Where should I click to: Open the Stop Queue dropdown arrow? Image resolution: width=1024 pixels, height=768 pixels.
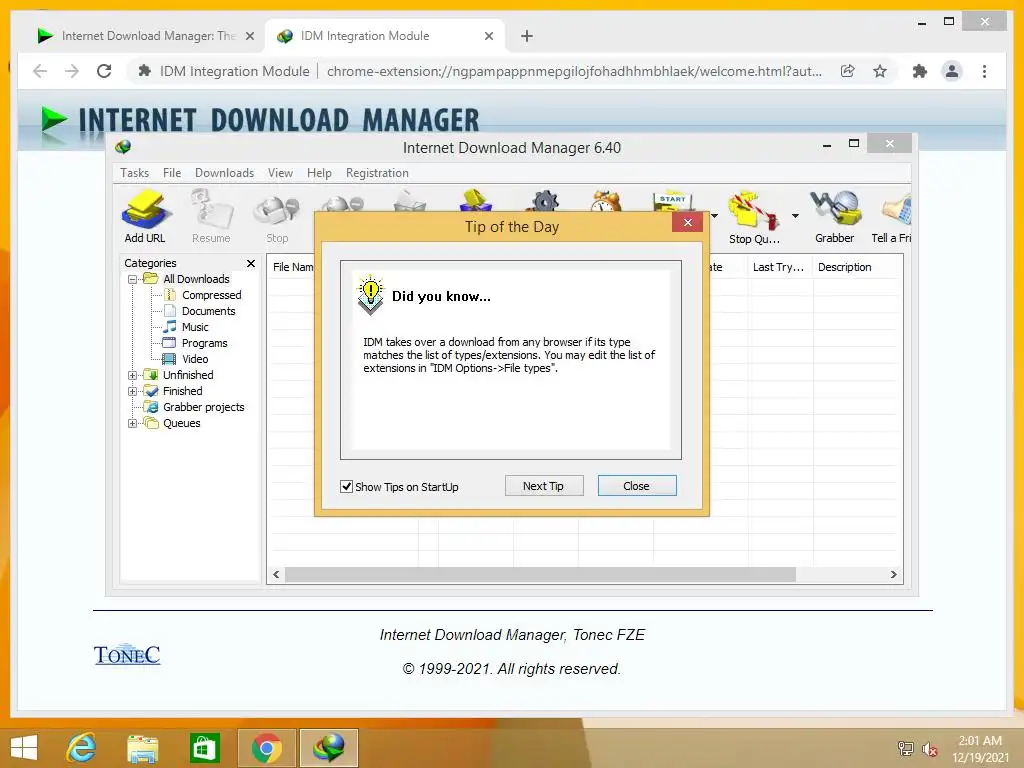tap(795, 216)
